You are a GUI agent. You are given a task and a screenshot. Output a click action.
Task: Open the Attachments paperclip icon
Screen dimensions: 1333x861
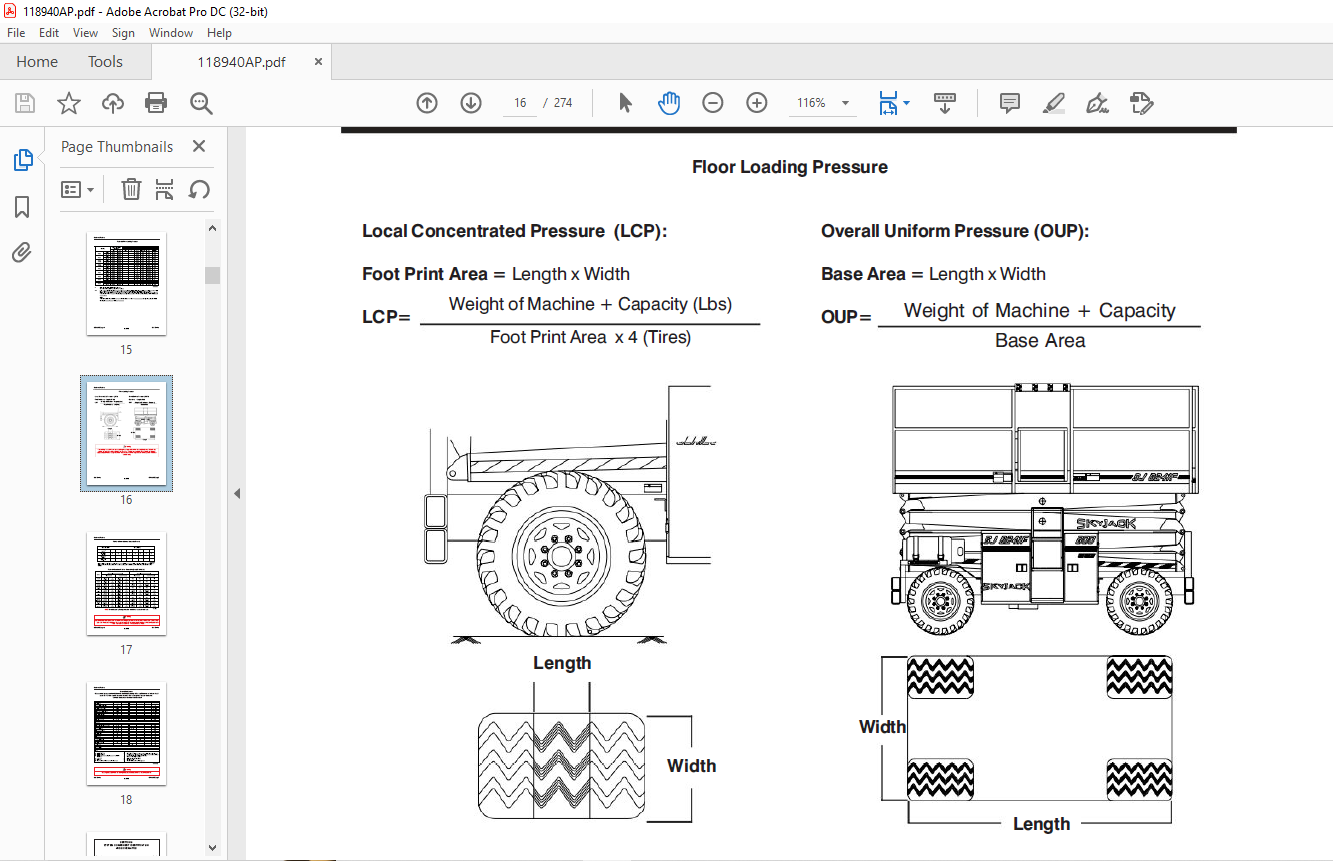tap(22, 252)
